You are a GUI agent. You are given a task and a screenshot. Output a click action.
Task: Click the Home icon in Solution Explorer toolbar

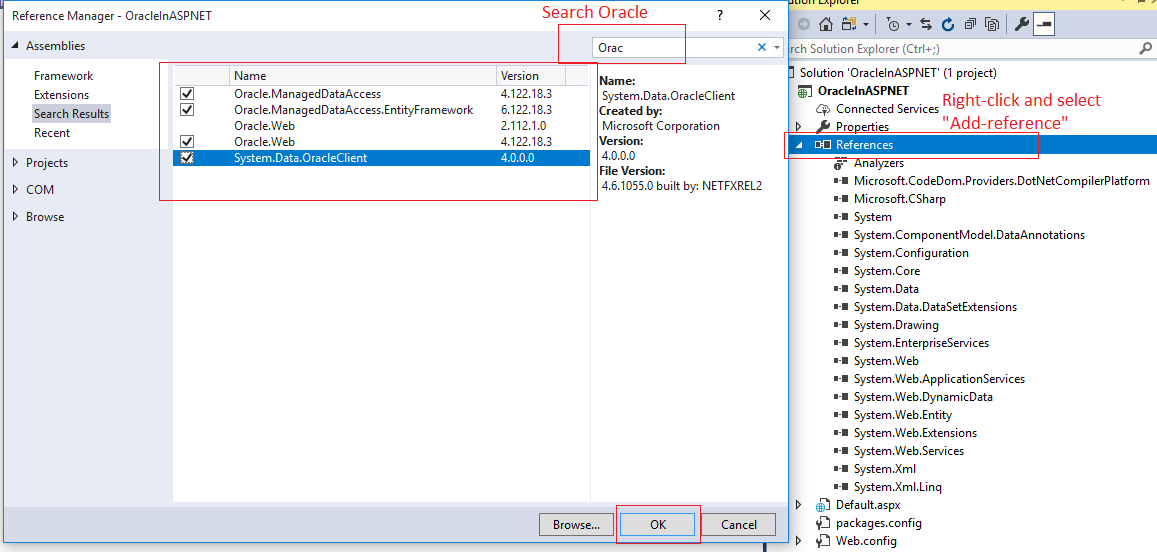tap(826, 24)
